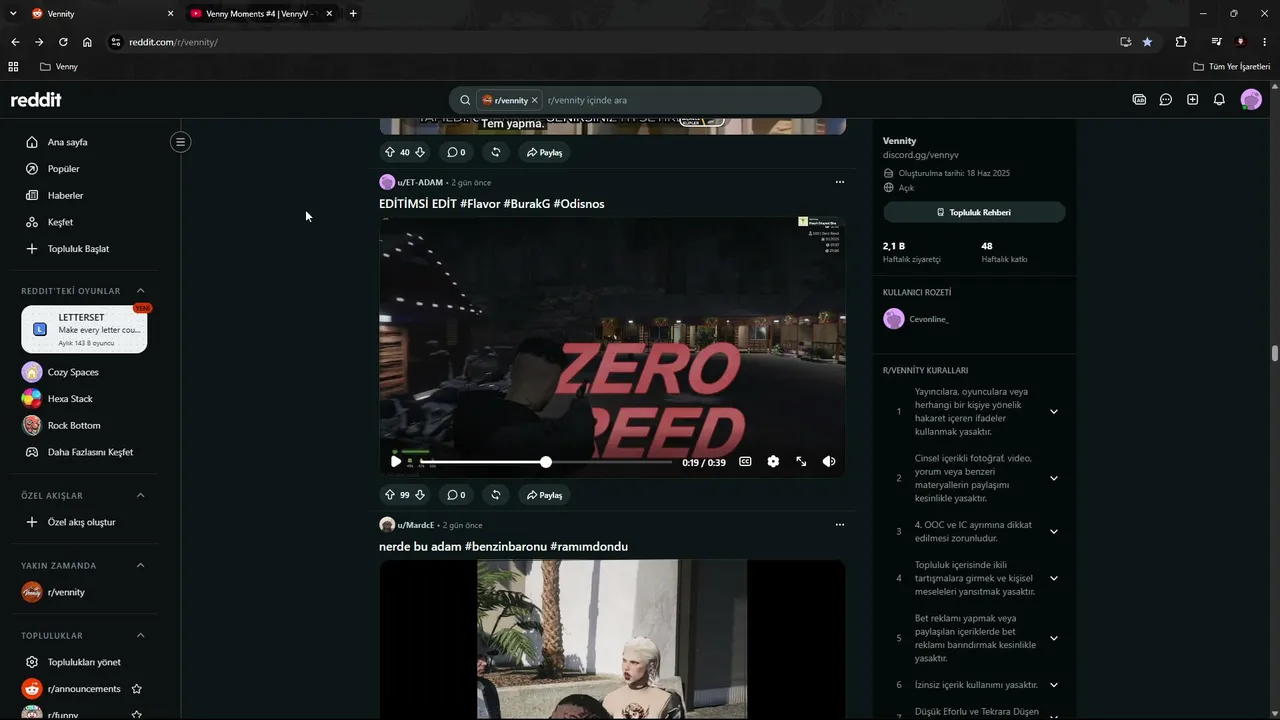Expand rule 5 about bet advertising
The width and height of the screenshot is (1280, 720).
pos(1054,638)
